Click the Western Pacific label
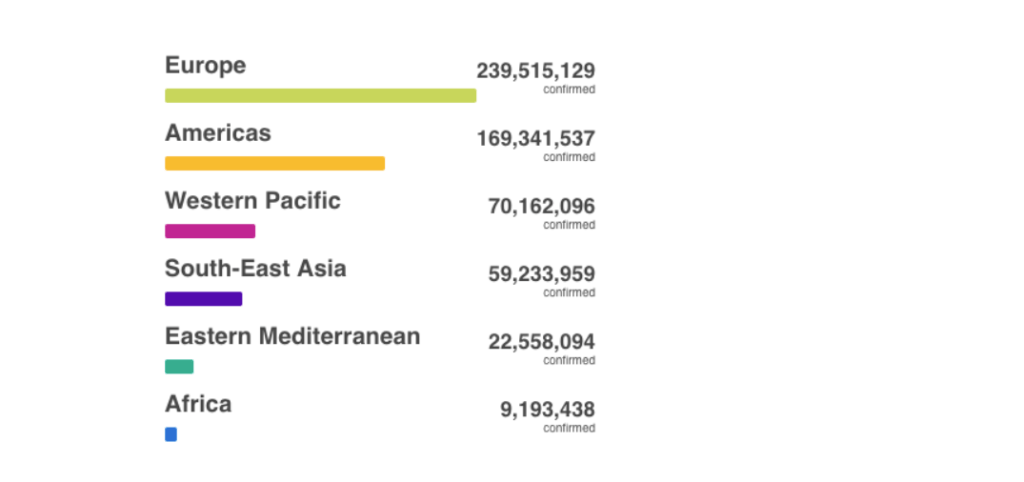Image resolution: width=1024 pixels, height=482 pixels. [x=253, y=201]
